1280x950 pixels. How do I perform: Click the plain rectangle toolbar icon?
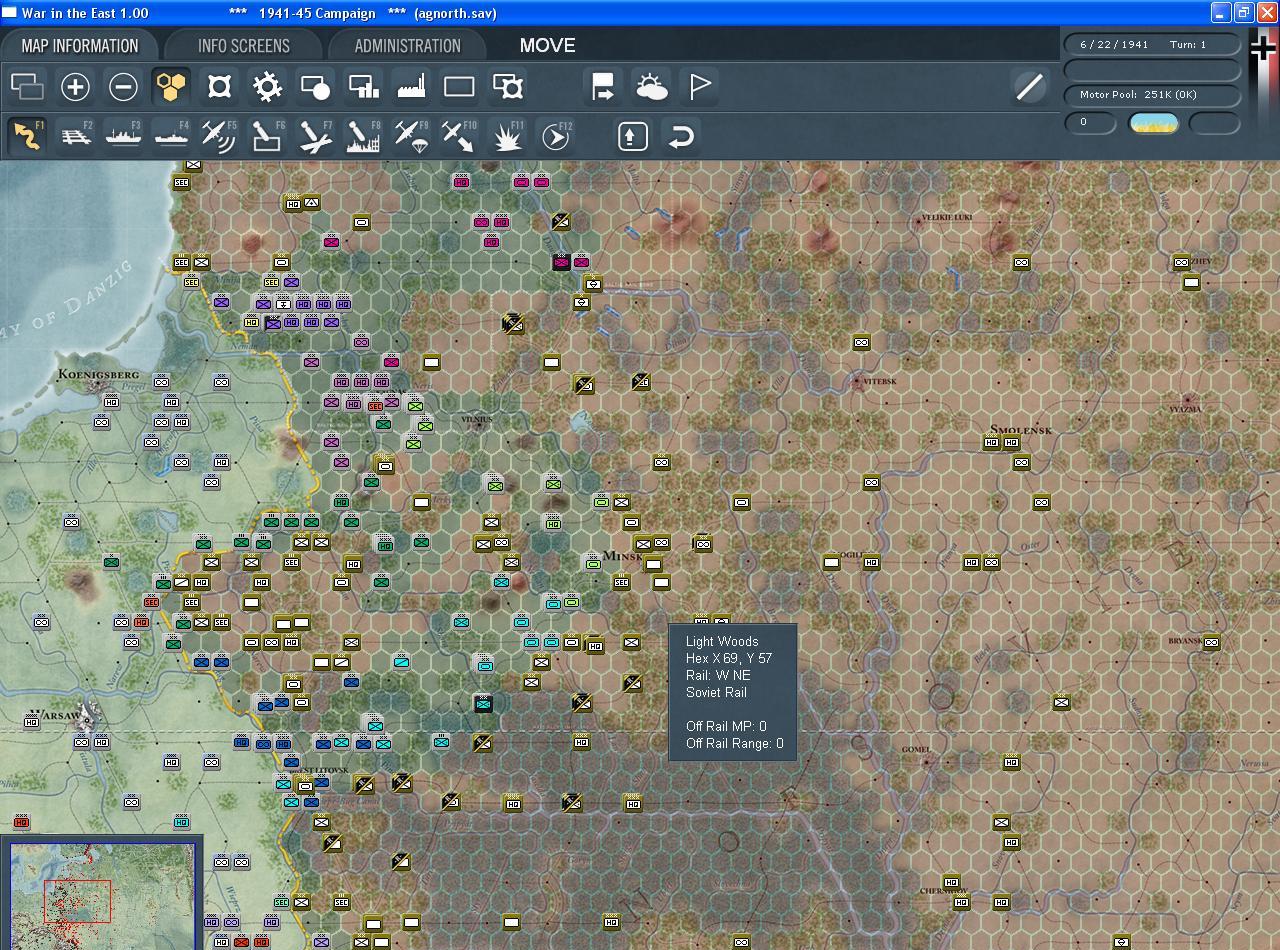459,87
